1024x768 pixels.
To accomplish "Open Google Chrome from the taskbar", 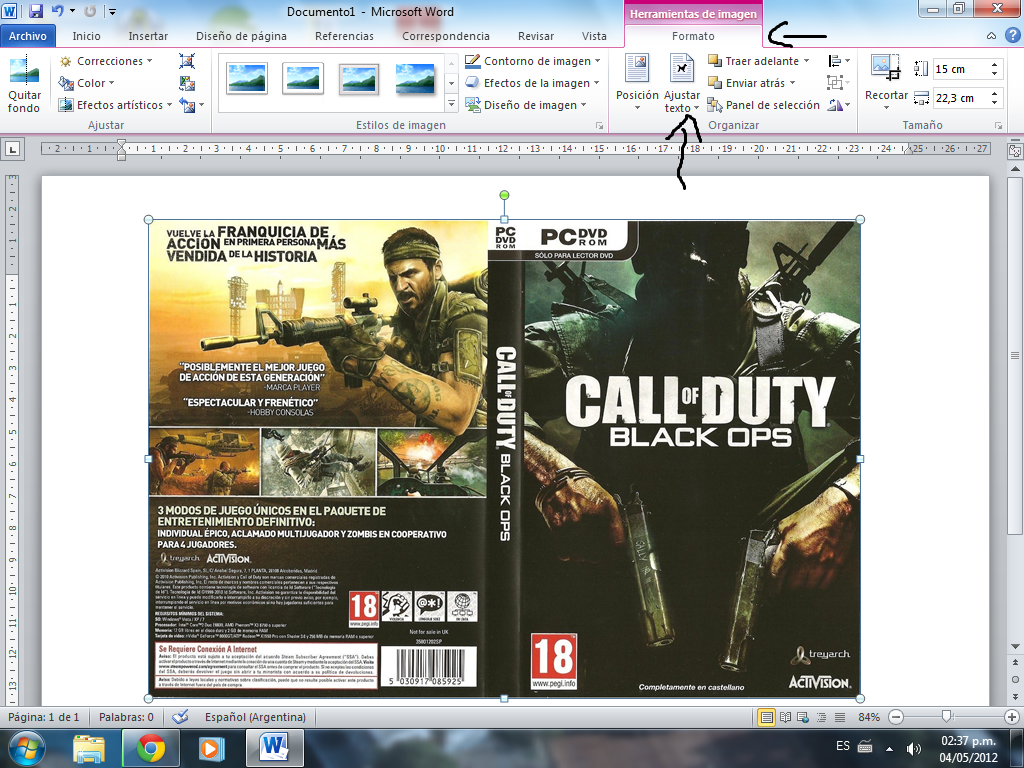I will [150, 748].
